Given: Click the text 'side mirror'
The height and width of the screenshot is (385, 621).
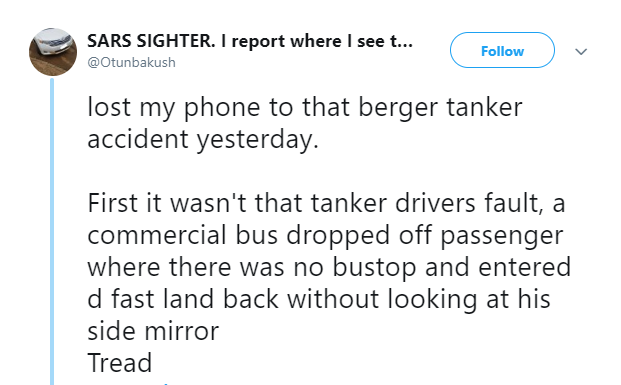Looking at the screenshot, I should point(153,331).
